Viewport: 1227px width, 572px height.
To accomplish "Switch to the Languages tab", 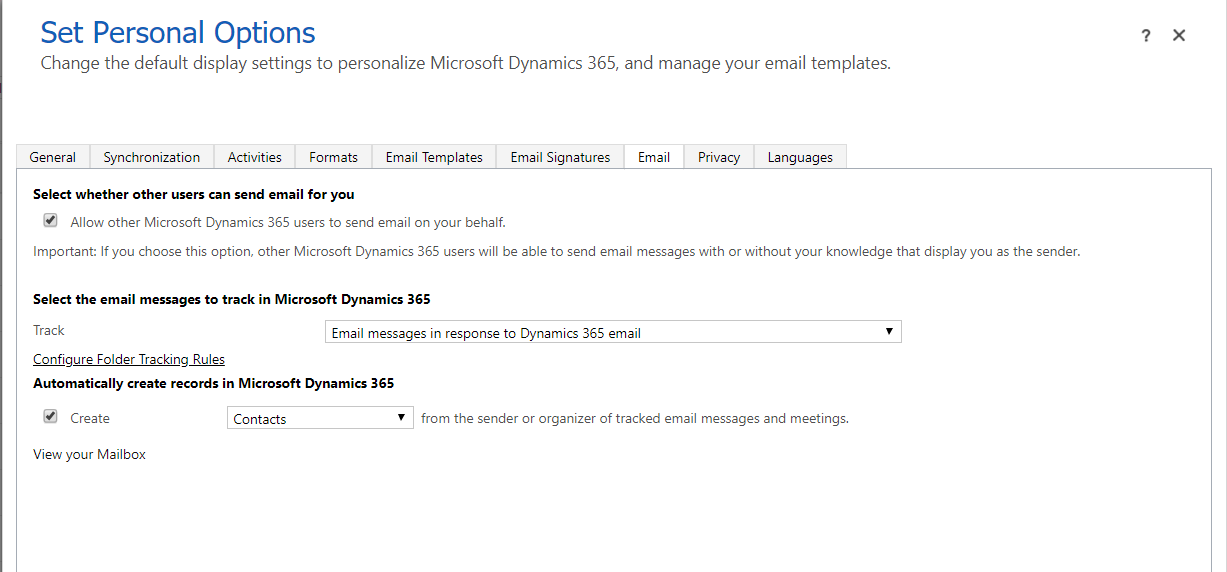I will click(800, 157).
